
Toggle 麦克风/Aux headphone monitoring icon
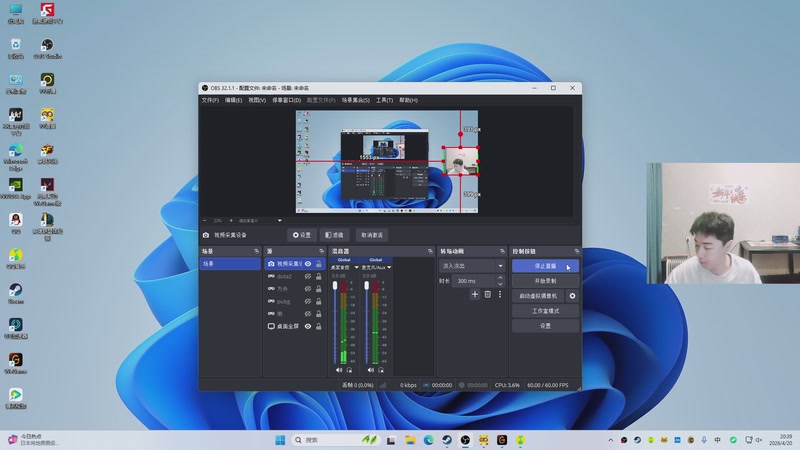(381, 370)
